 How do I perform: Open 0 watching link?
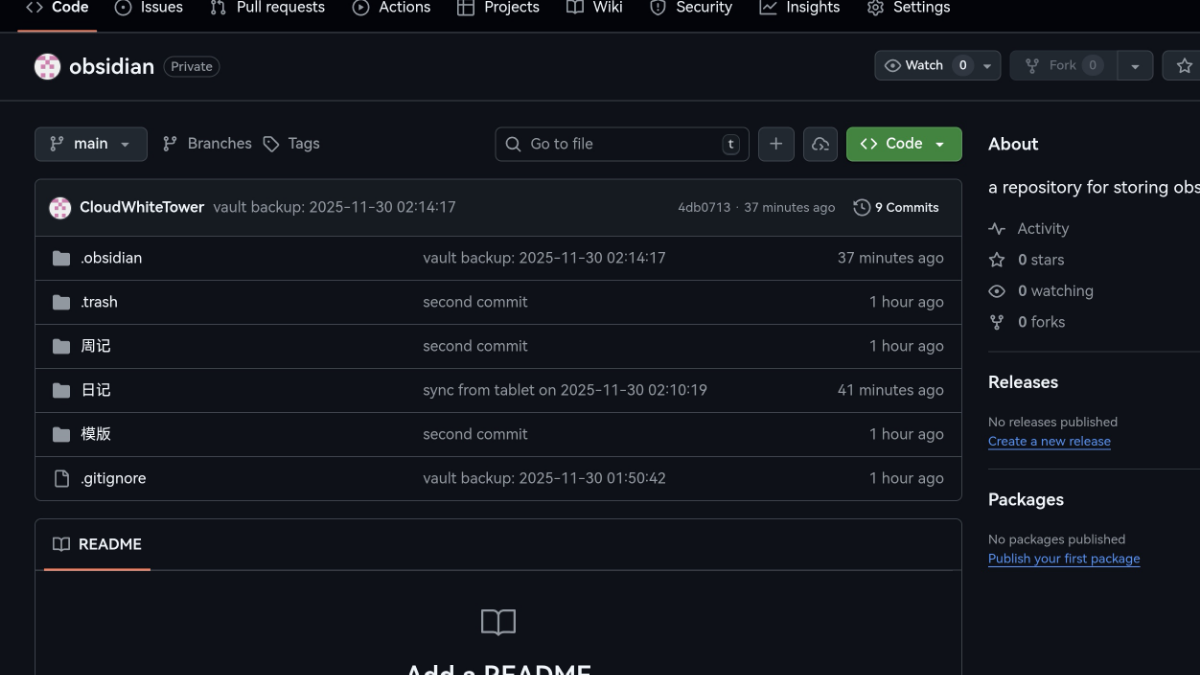pos(1041,291)
